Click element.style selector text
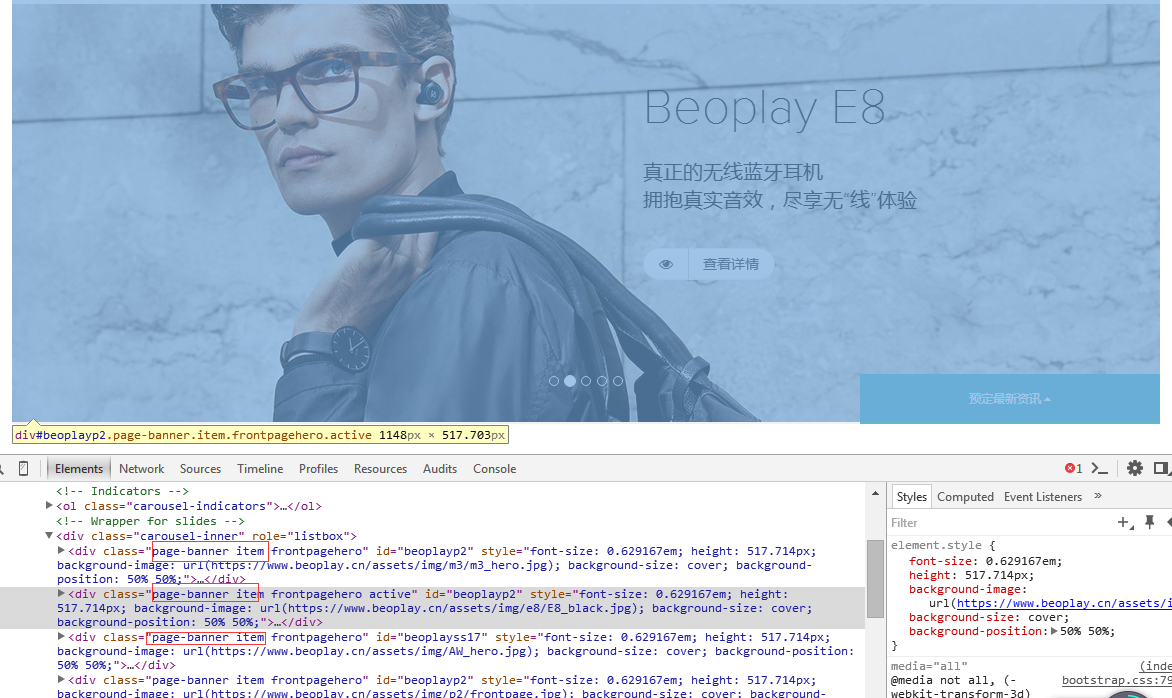This screenshot has height=698, width=1172. point(937,546)
